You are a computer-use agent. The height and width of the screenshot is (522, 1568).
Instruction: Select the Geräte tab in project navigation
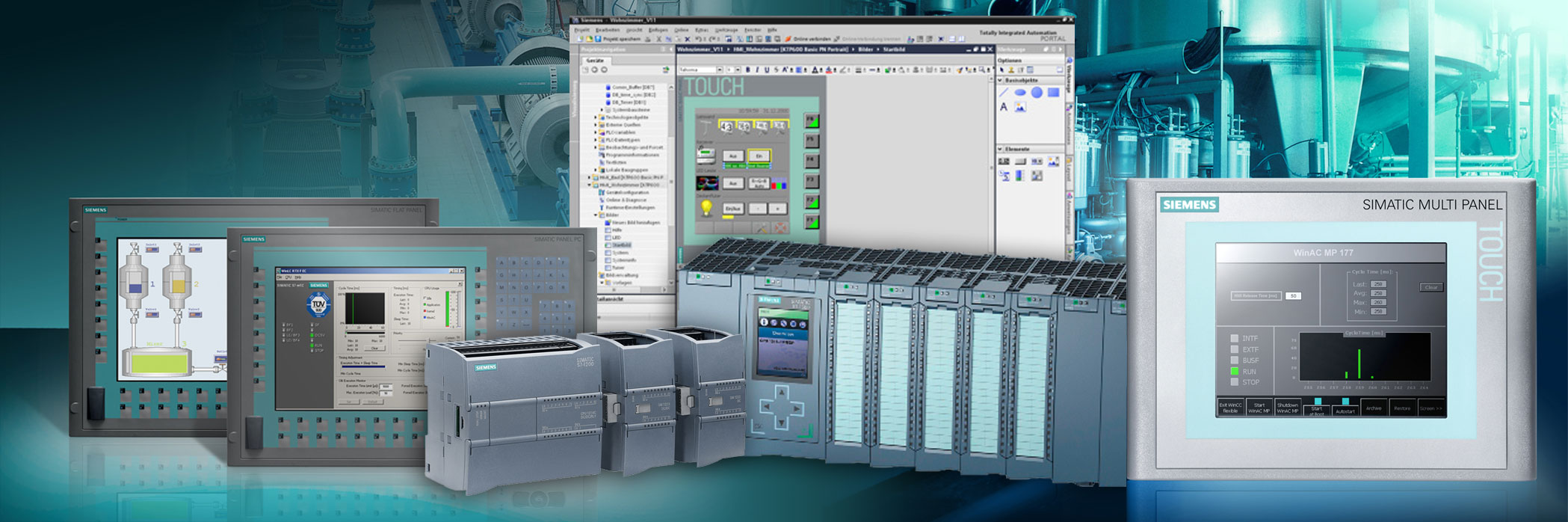point(595,61)
